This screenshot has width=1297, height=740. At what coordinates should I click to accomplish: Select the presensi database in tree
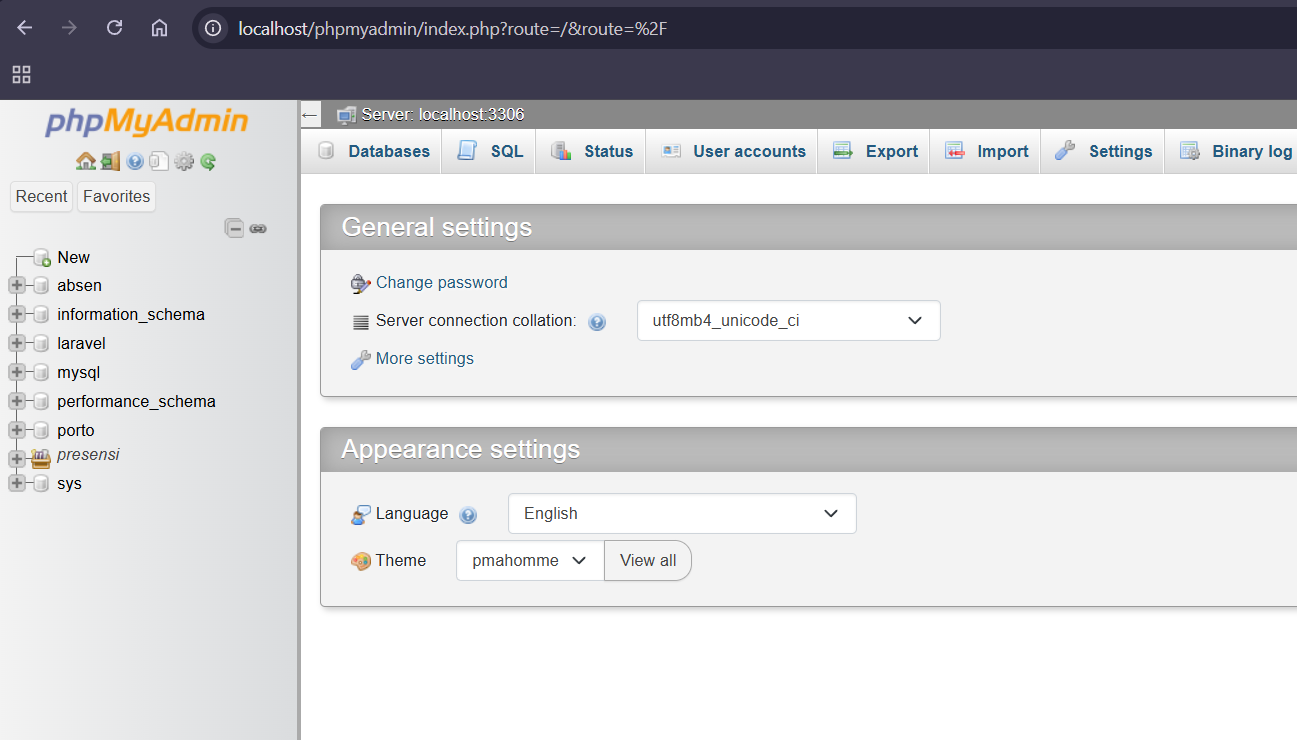pos(88,454)
